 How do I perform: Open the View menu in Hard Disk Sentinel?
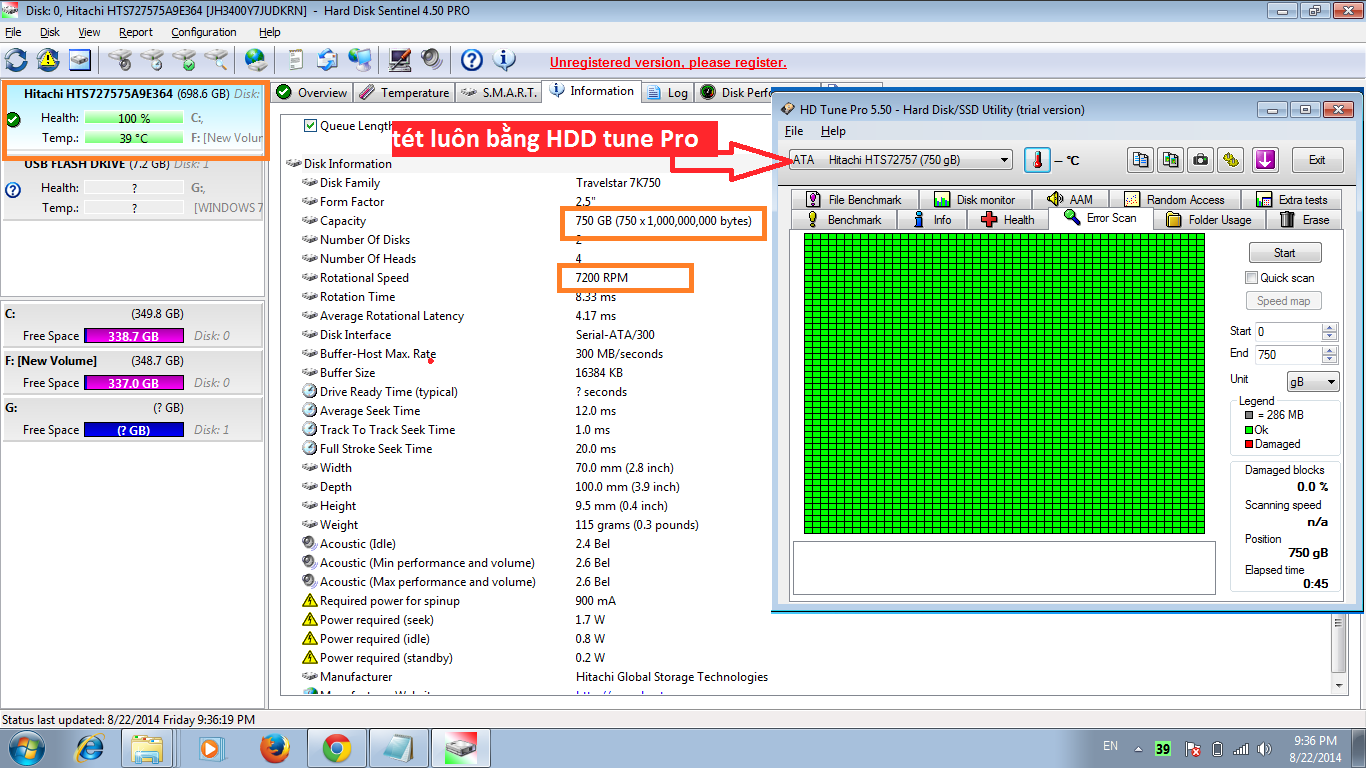[89, 32]
